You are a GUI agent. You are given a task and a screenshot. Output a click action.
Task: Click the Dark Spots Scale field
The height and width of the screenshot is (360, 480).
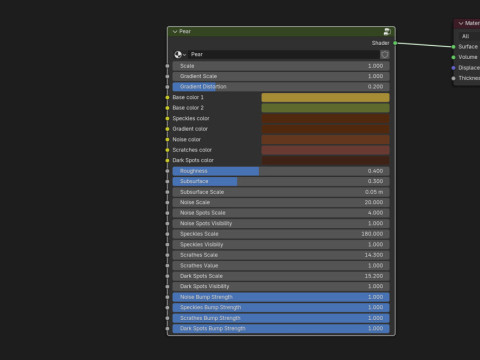pyautogui.click(x=281, y=276)
